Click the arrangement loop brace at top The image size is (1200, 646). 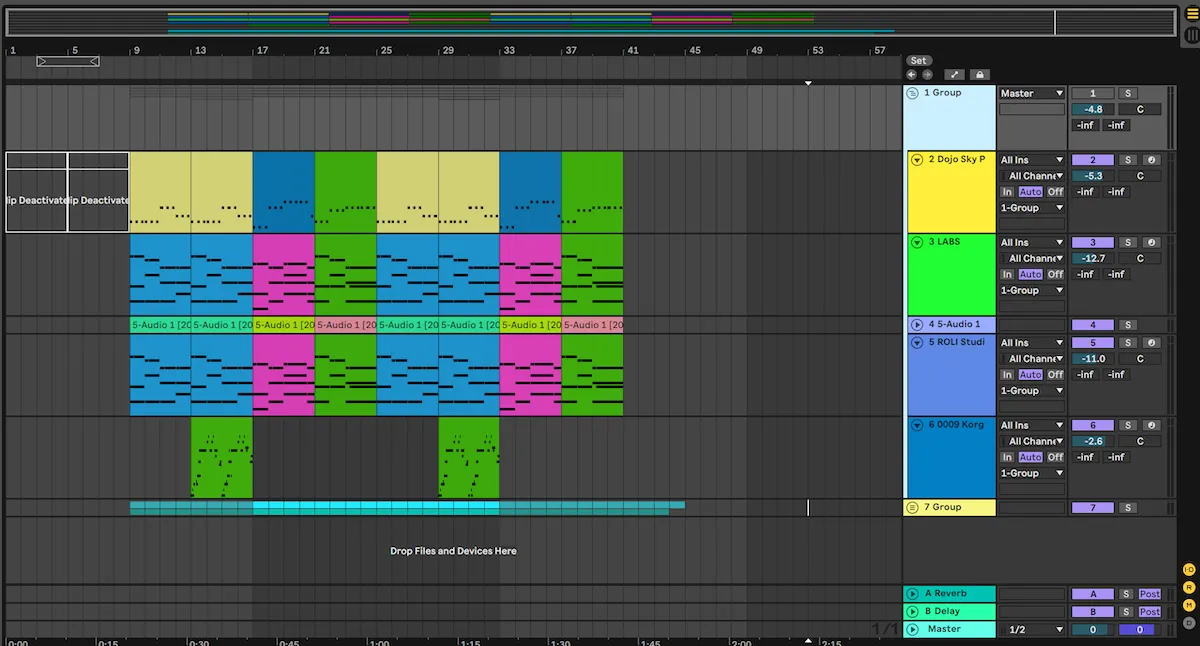pos(68,61)
